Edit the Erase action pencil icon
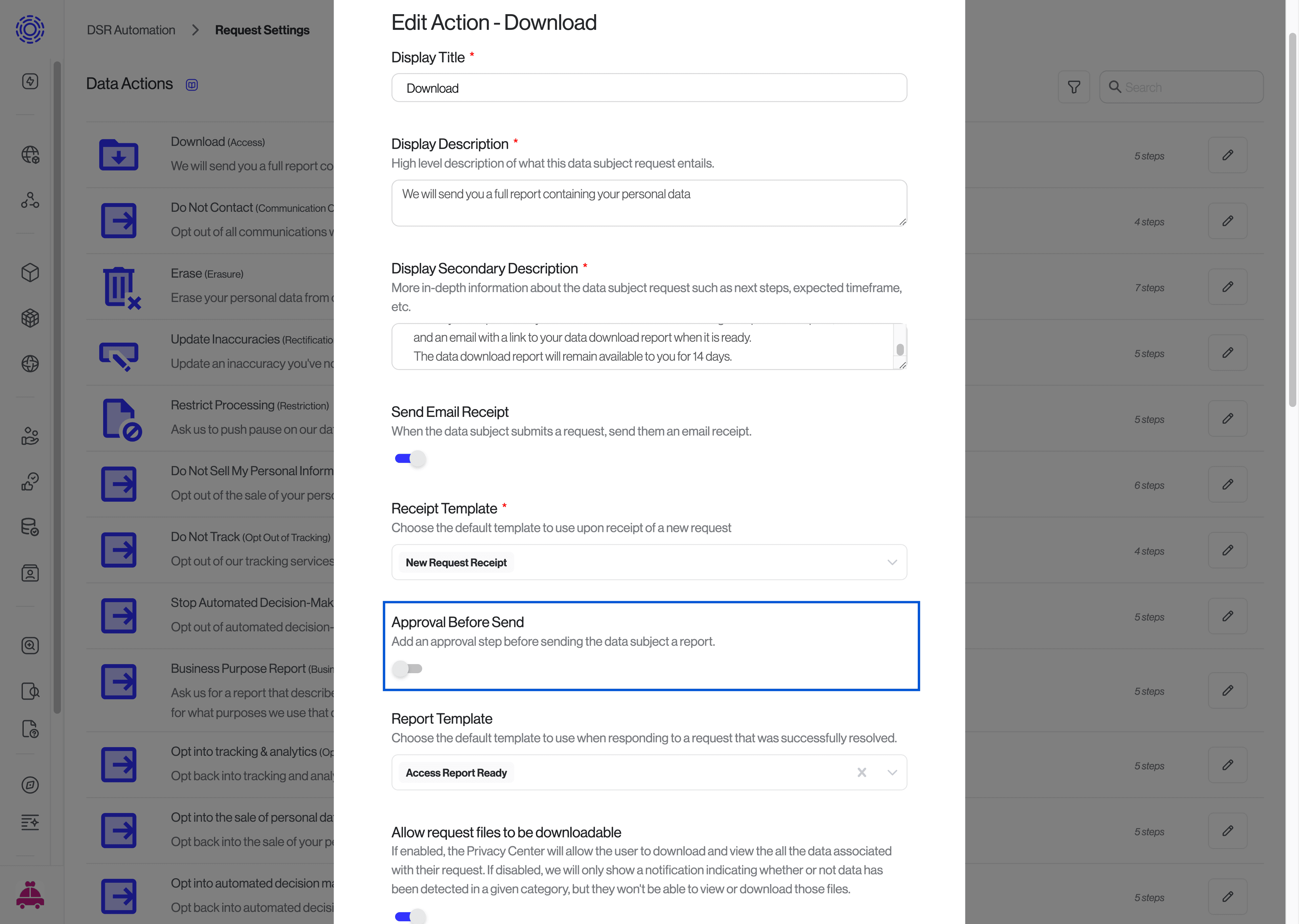Image resolution: width=1299 pixels, height=924 pixels. pos(1227,287)
